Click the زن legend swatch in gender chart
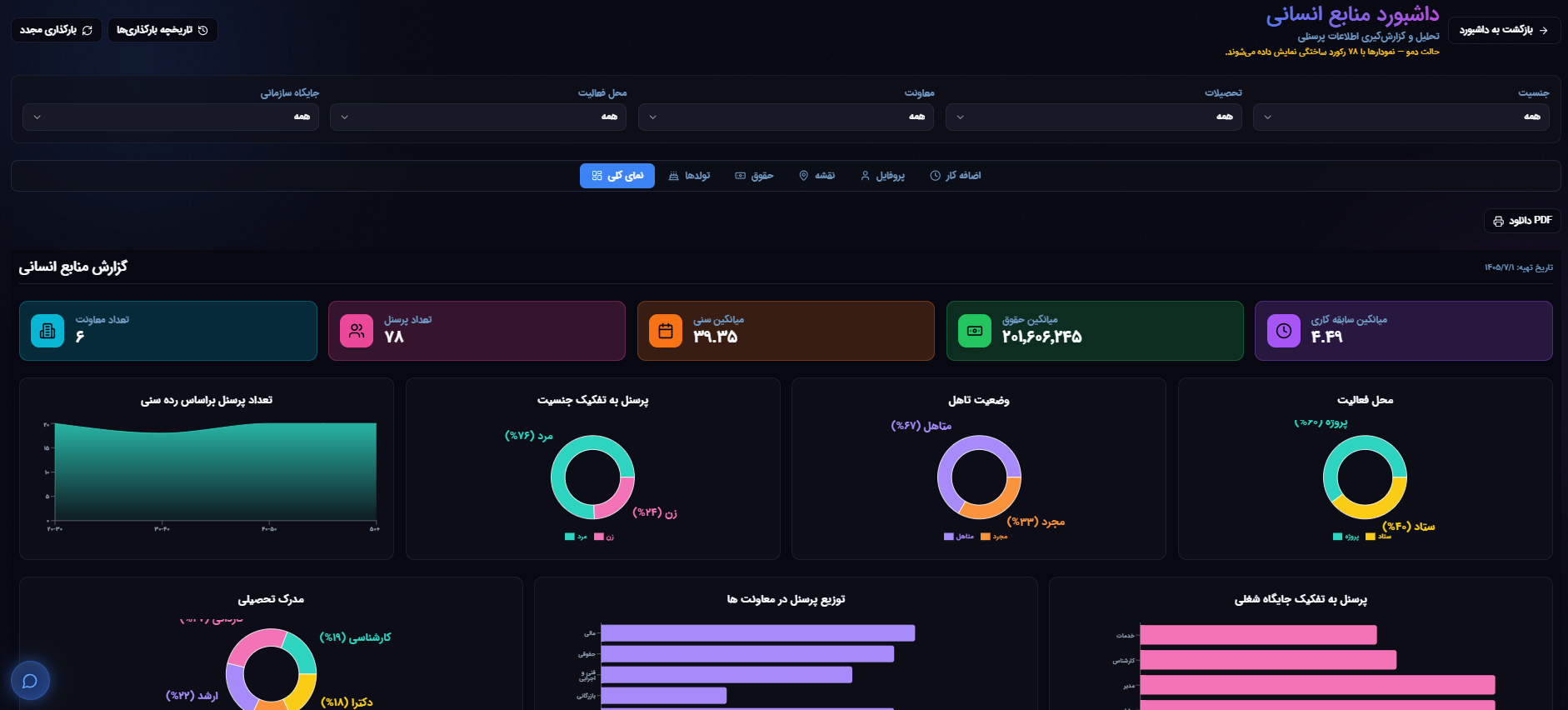This screenshot has height=710, width=1568. point(598,537)
